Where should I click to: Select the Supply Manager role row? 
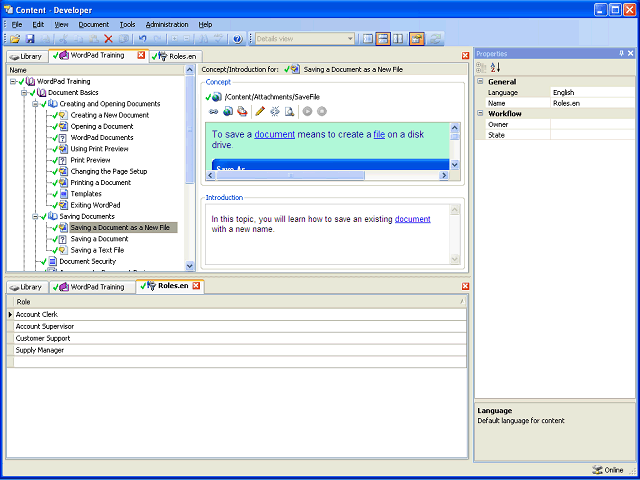tap(240, 350)
